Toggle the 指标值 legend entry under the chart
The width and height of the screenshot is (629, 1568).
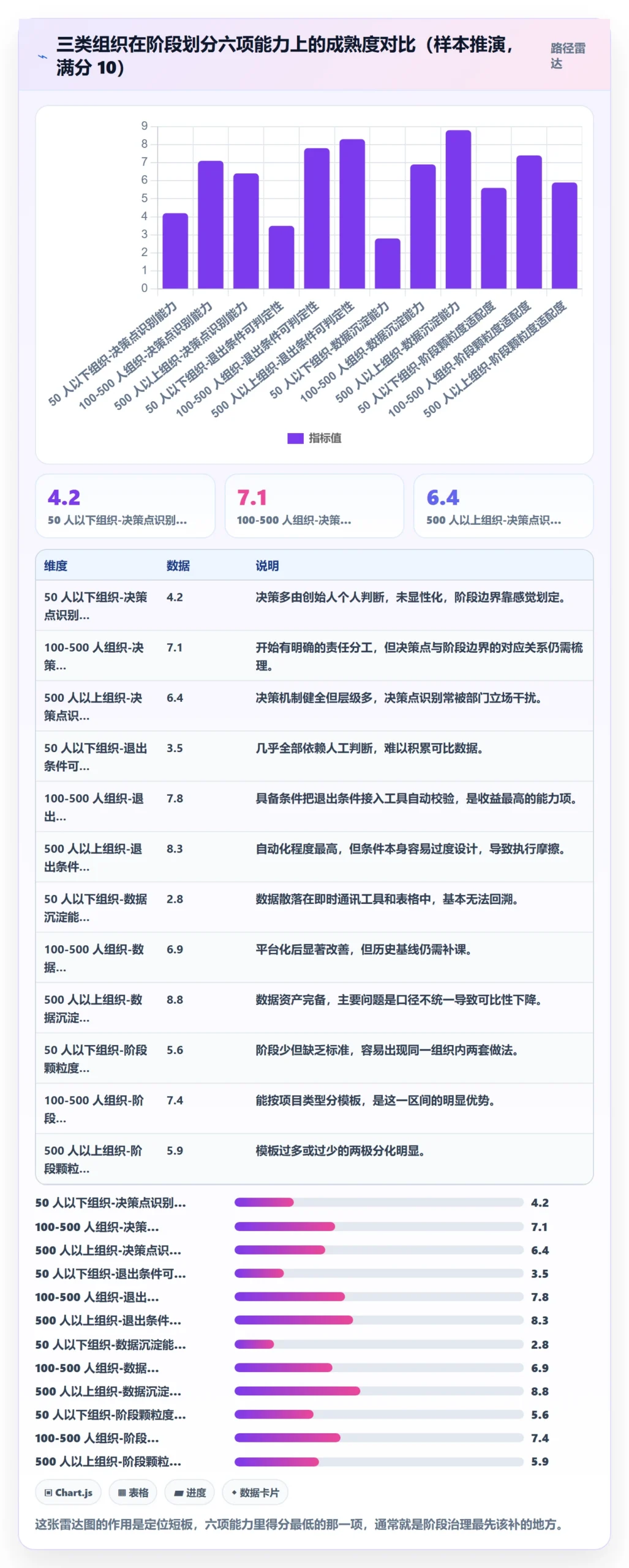(314, 438)
